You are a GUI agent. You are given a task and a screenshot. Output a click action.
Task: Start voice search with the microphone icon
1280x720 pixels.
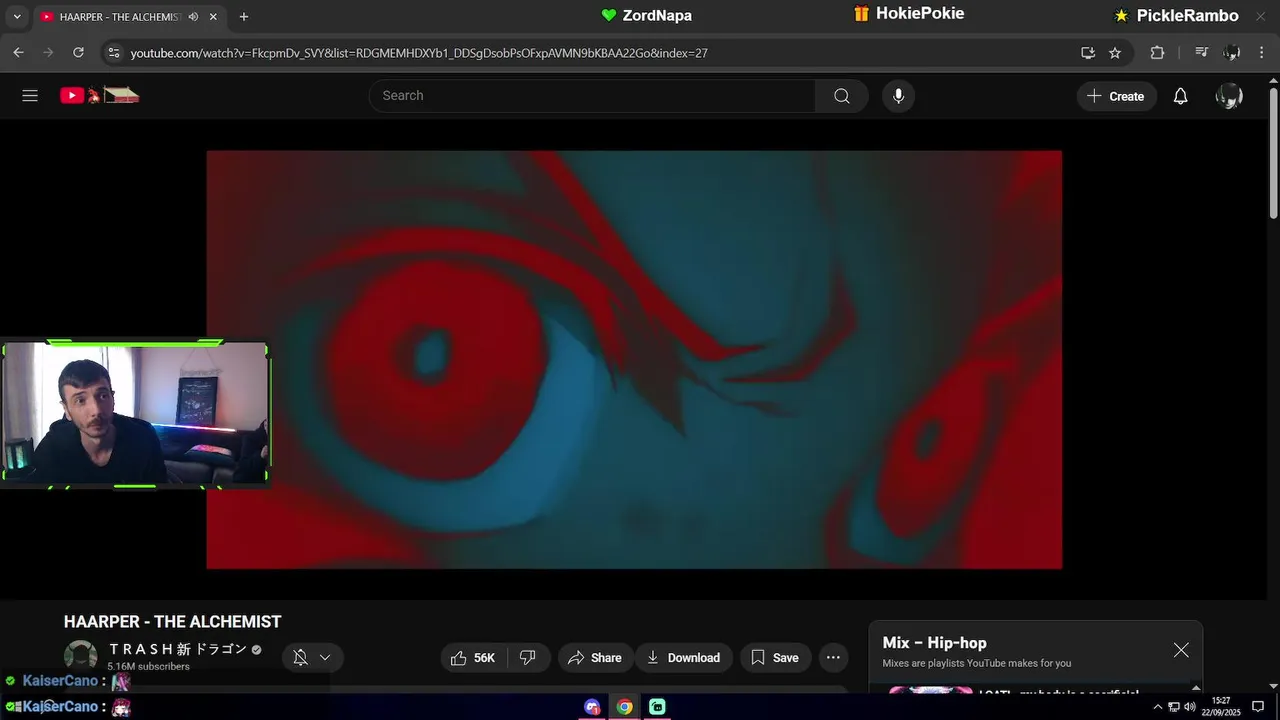coord(898,96)
